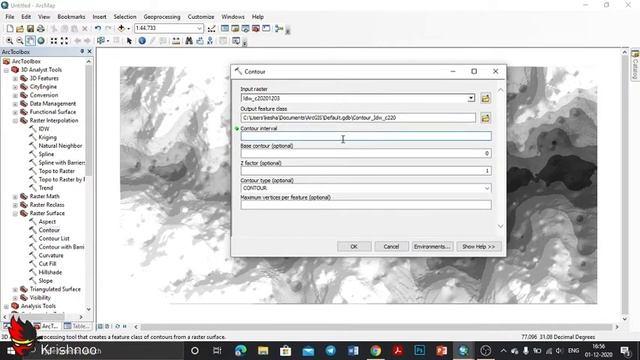Click the Open document folder icon
640x360 pixels.
[20, 29]
